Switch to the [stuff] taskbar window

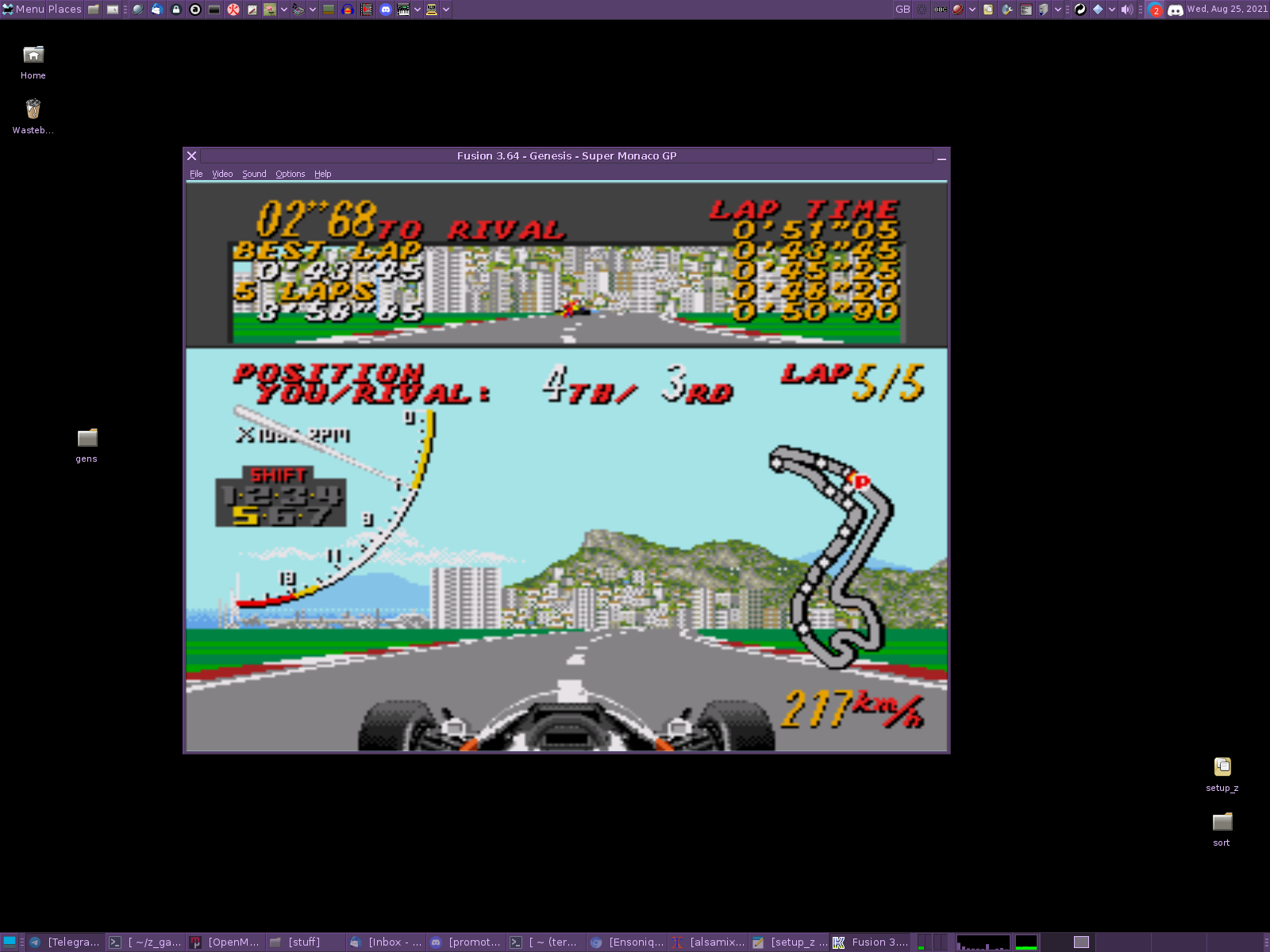306,942
